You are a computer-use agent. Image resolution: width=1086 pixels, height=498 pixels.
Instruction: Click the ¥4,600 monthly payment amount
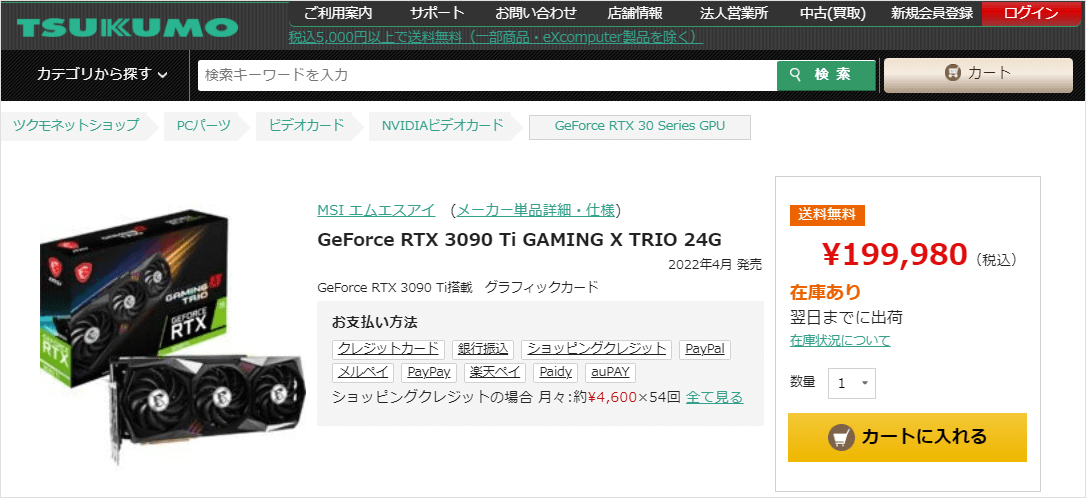point(612,398)
